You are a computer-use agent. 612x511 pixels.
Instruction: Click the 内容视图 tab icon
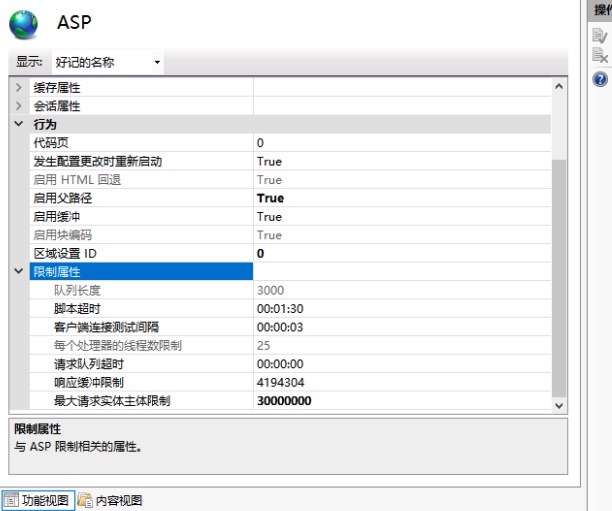click(x=85, y=500)
